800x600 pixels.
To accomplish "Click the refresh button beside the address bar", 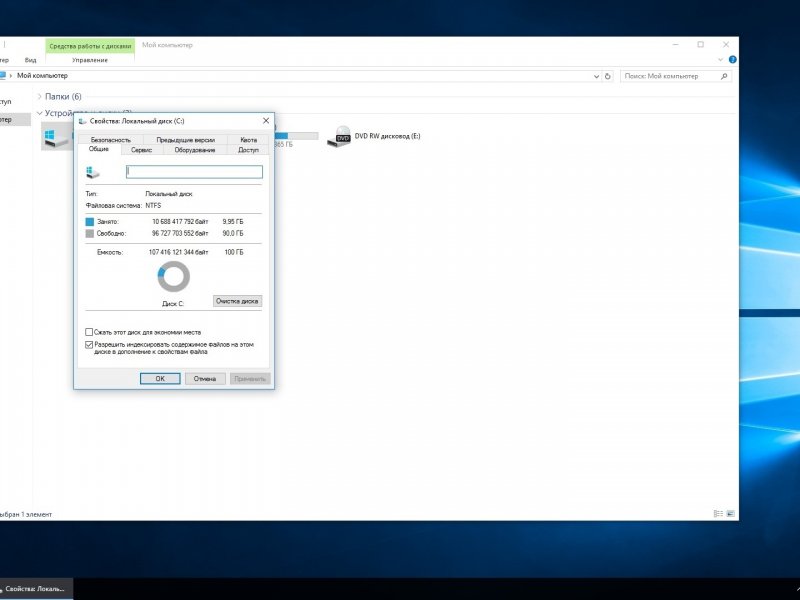I will coord(608,76).
